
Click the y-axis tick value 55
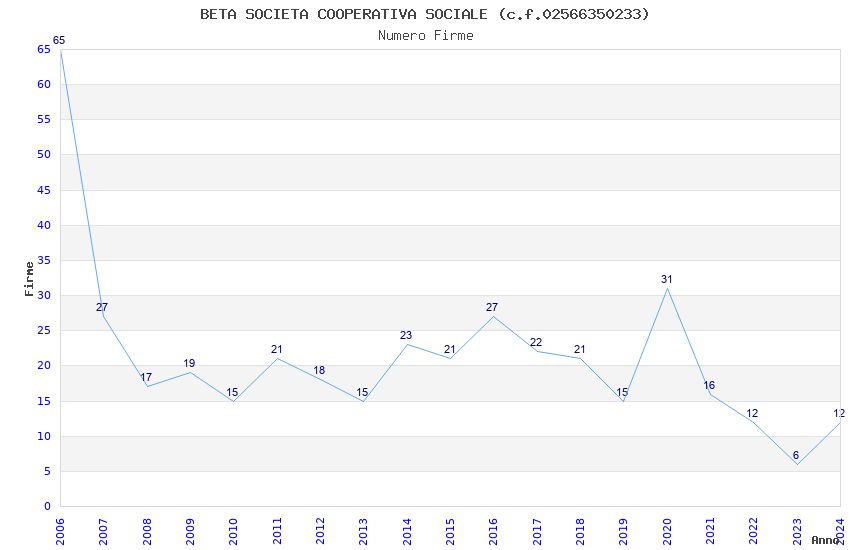click(x=44, y=119)
